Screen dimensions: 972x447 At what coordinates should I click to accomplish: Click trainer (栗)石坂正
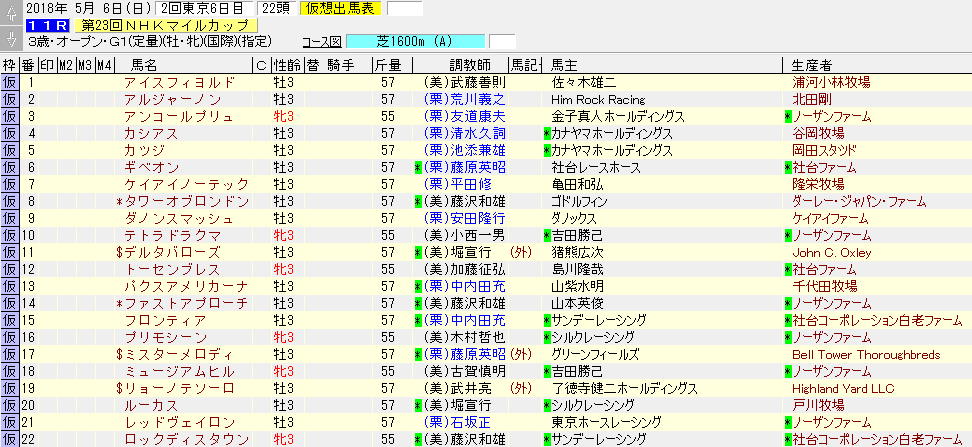click(459, 423)
